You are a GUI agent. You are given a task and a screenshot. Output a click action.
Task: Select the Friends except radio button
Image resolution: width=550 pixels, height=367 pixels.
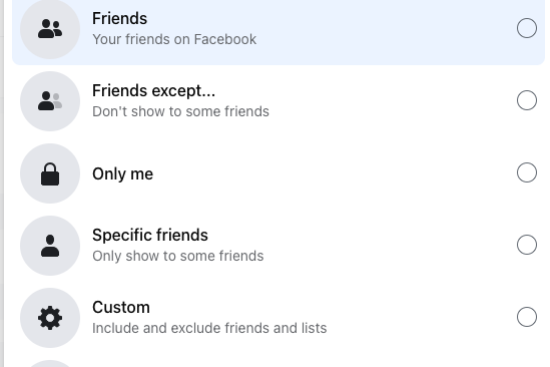(526, 100)
